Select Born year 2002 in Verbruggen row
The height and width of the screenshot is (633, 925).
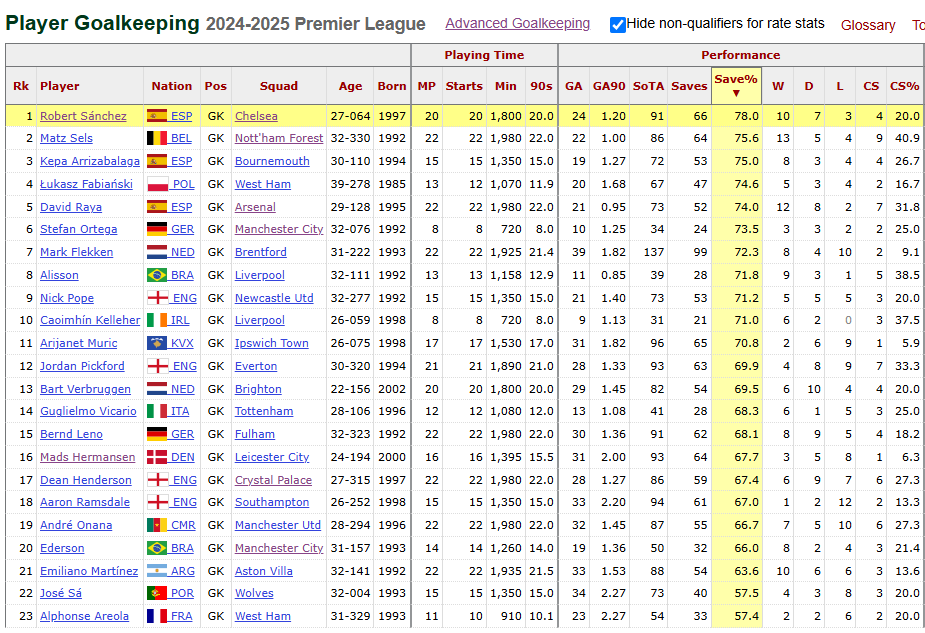click(392, 389)
